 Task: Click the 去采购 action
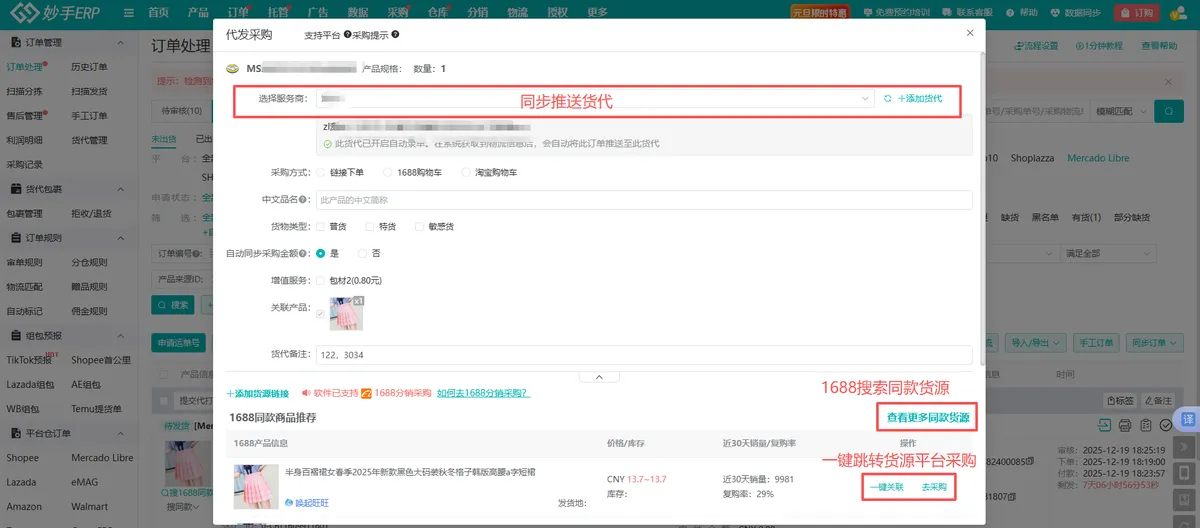coord(934,487)
